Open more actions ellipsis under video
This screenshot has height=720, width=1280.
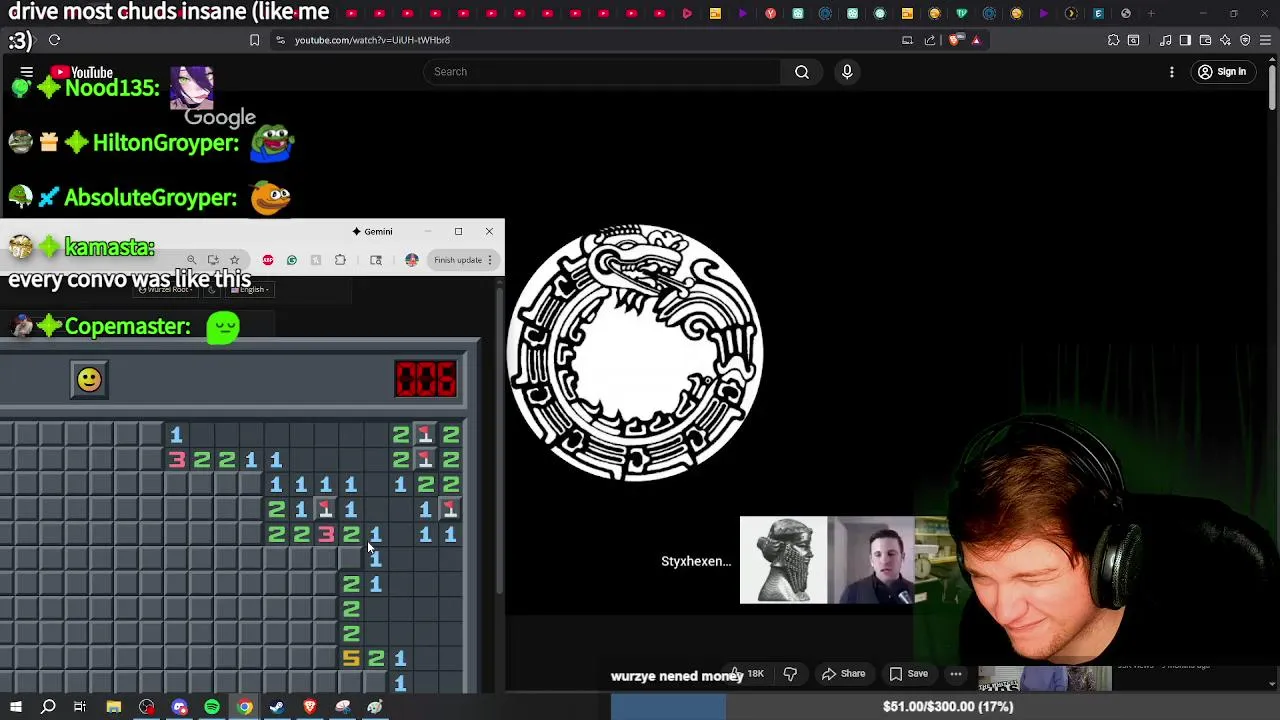[956, 674]
